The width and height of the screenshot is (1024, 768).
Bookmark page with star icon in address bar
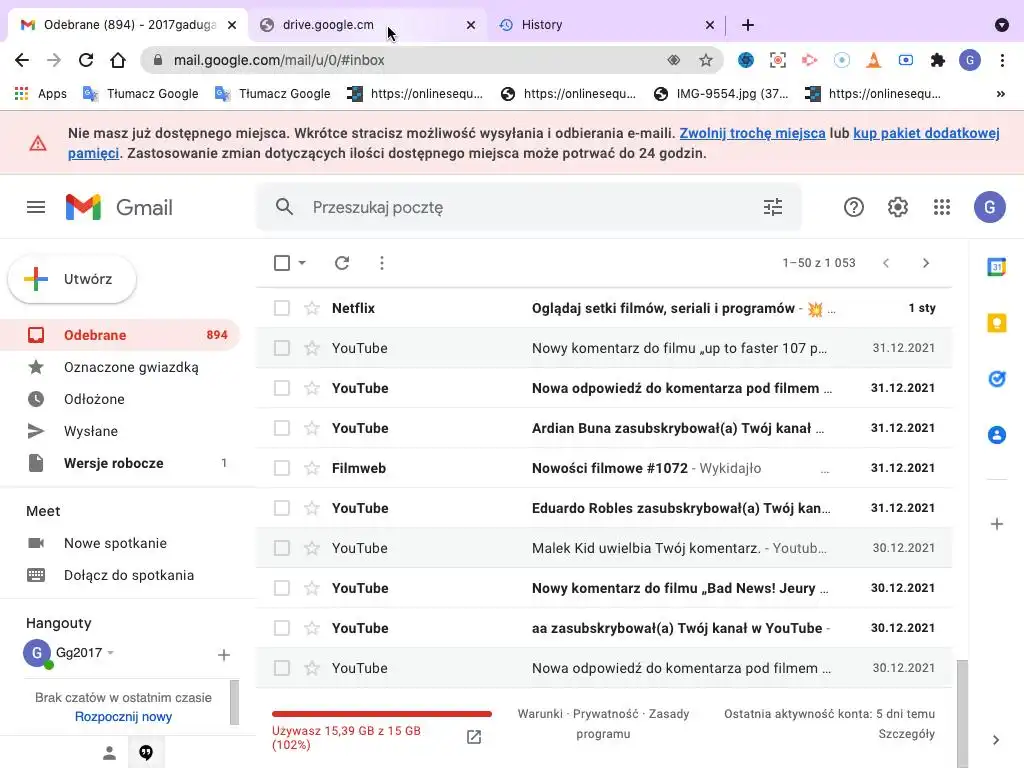pos(706,60)
